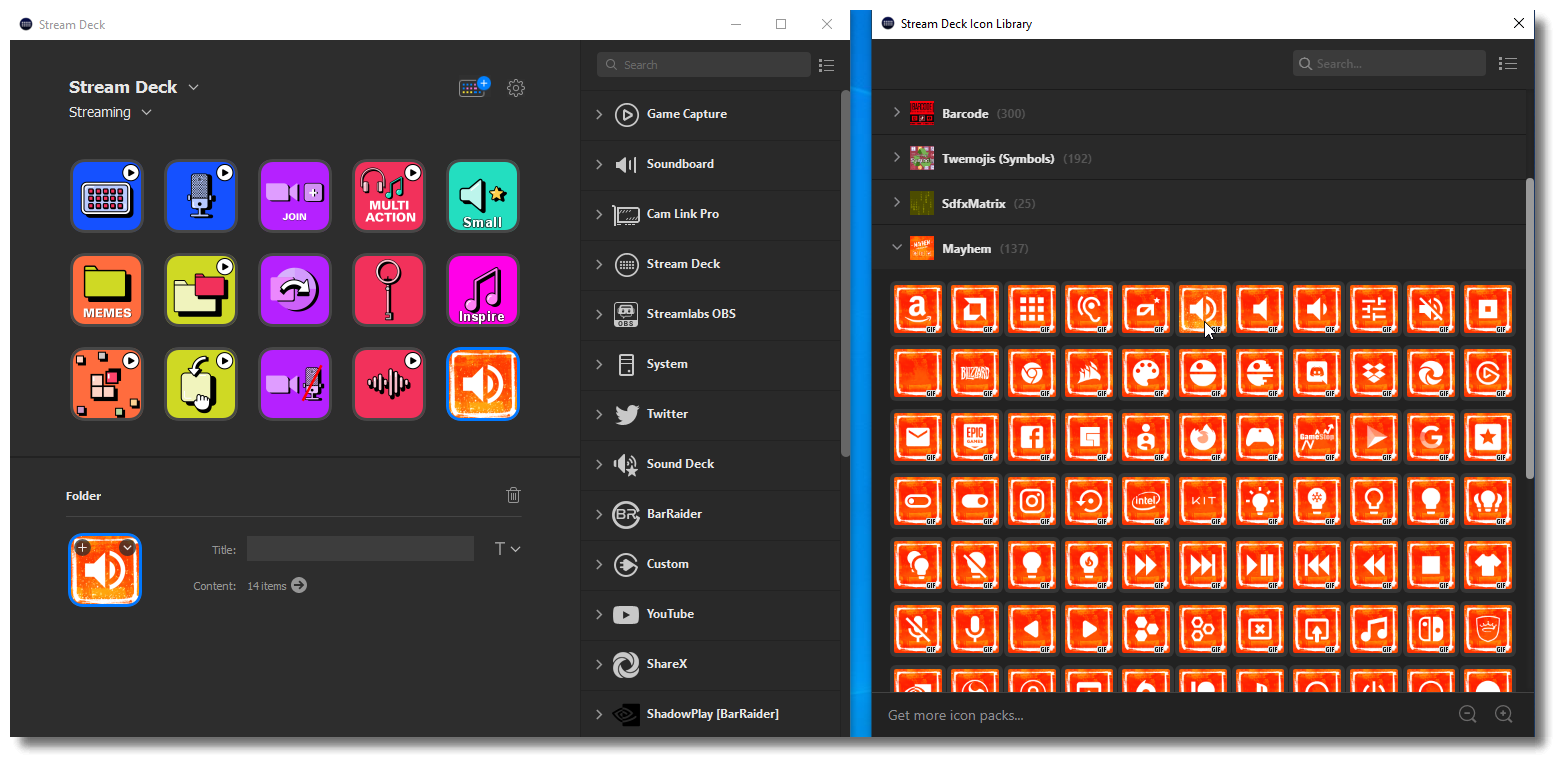This screenshot has width=1555, height=757.
Task: Zoom in icons in the Icon Library
Action: tap(1503, 714)
